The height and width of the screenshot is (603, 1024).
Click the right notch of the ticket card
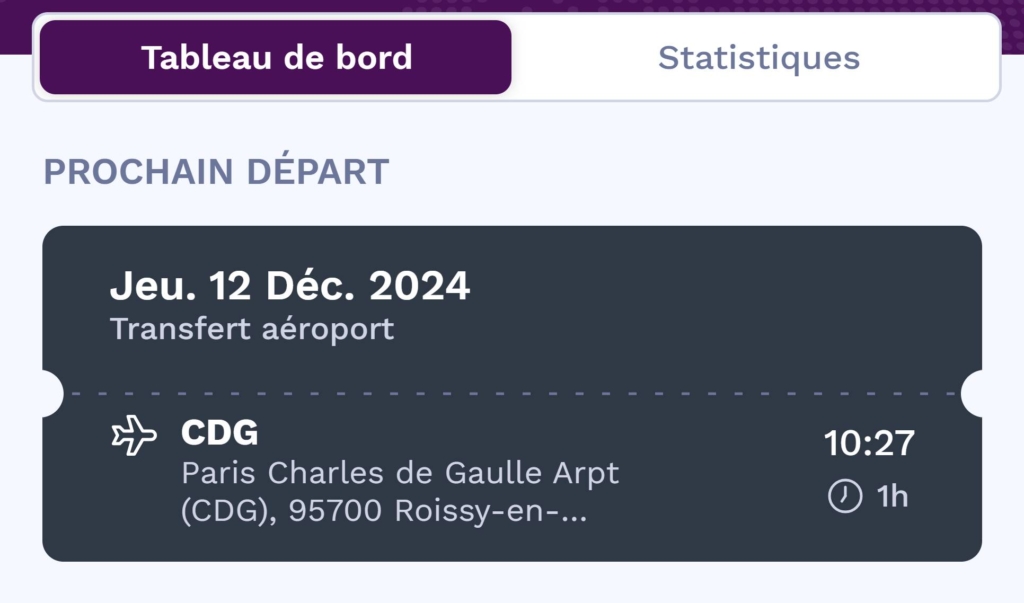pyautogui.click(x=975, y=393)
